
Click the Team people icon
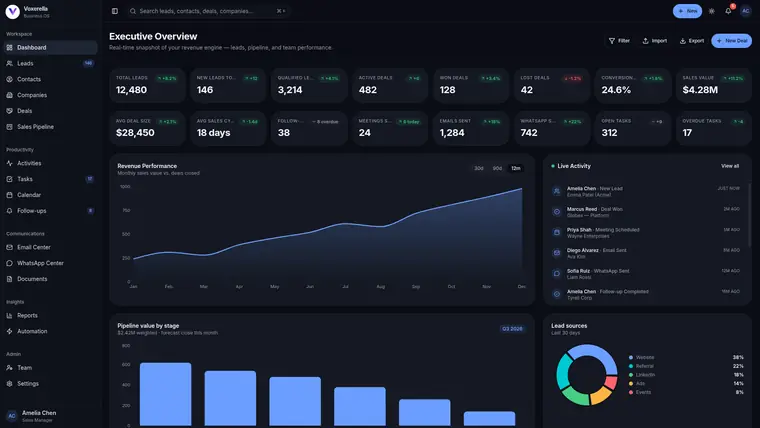(9, 368)
